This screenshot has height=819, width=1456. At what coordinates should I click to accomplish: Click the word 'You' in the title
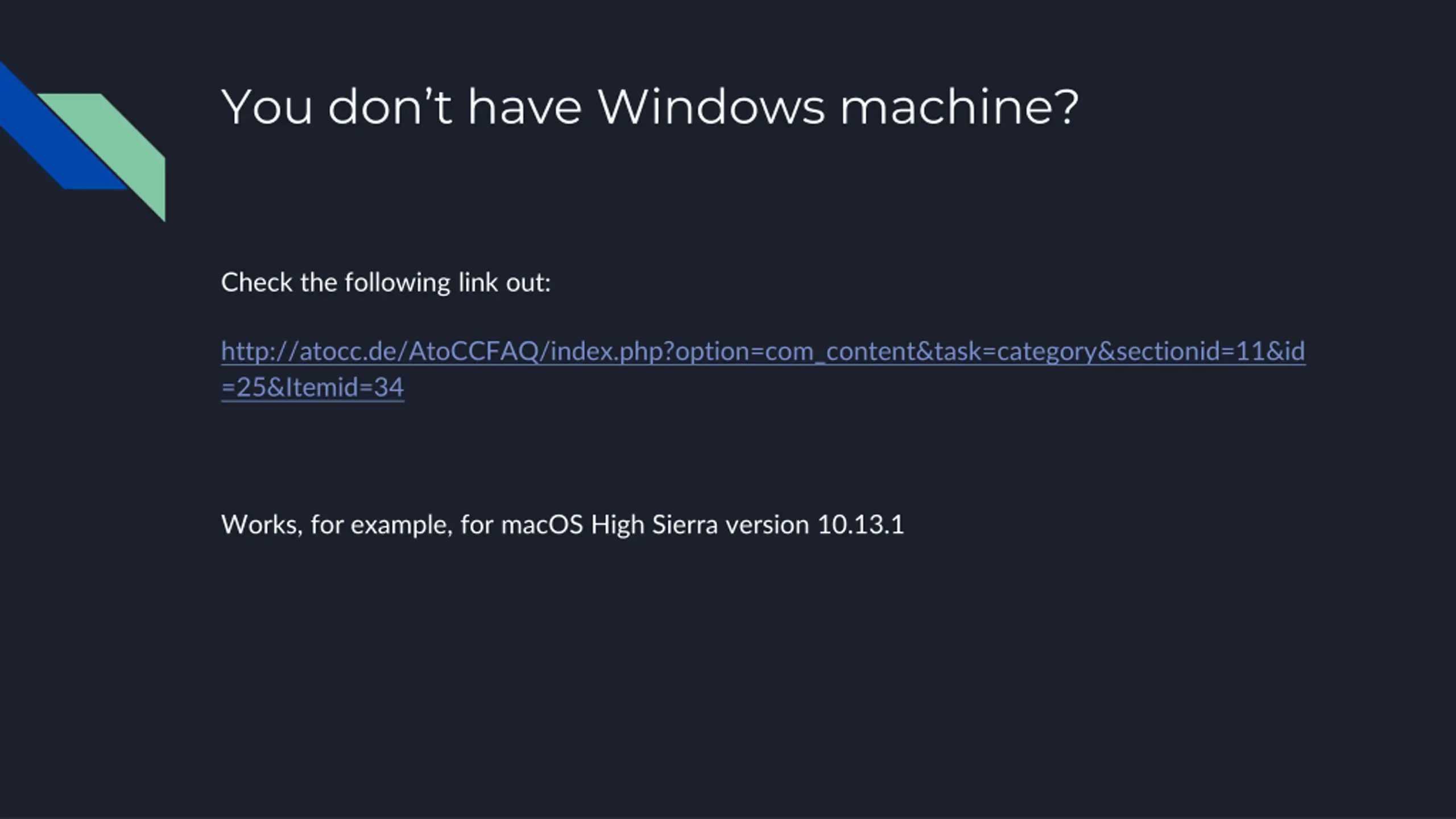coord(267,107)
